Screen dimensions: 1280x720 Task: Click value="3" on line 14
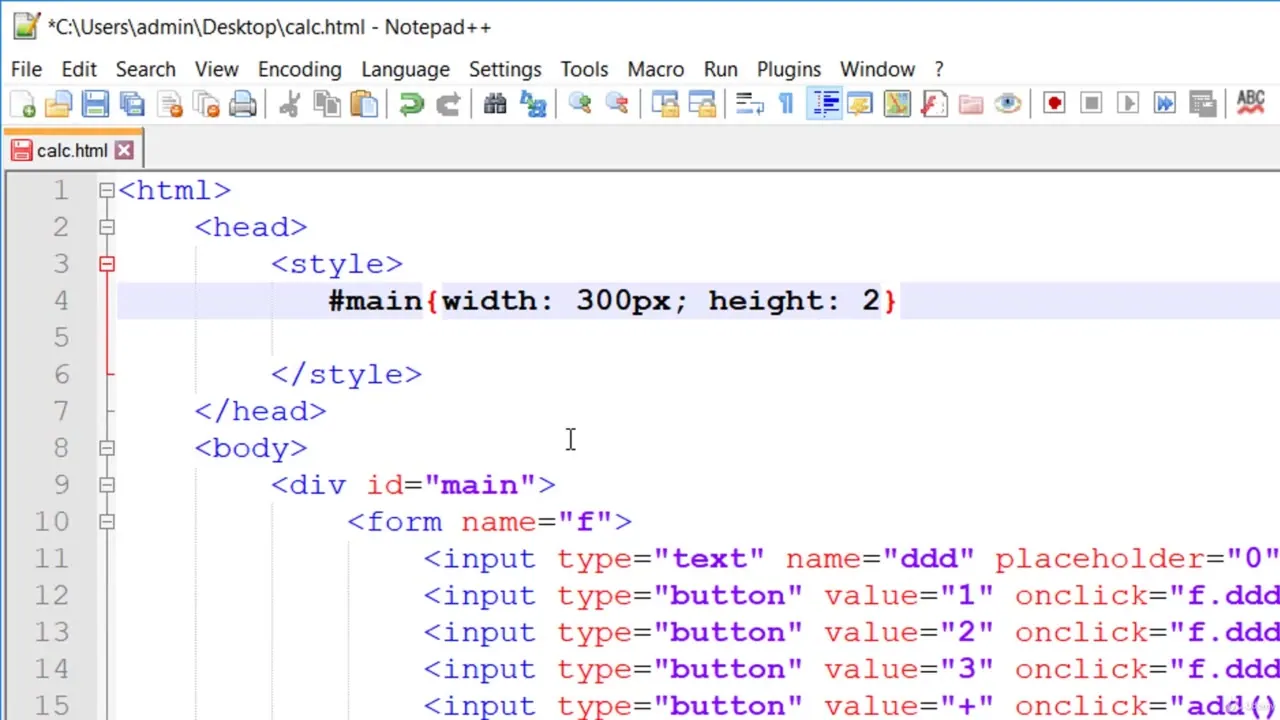(910, 669)
